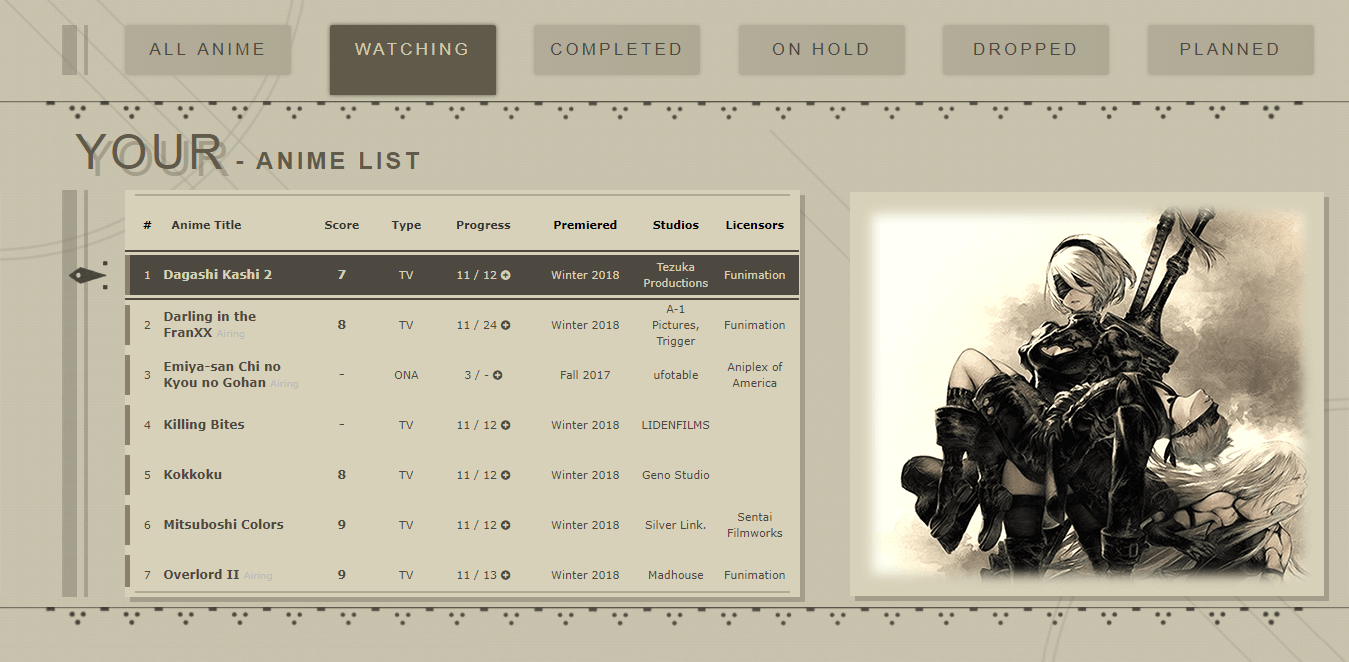Screen dimensions: 1349x662
Task: Open the Mitsuboshi Colors entry
Action: point(224,525)
